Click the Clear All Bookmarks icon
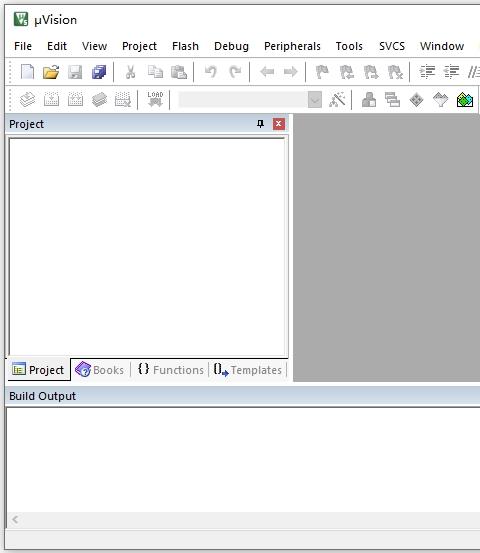This screenshot has width=480, height=553. (x=395, y=72)
